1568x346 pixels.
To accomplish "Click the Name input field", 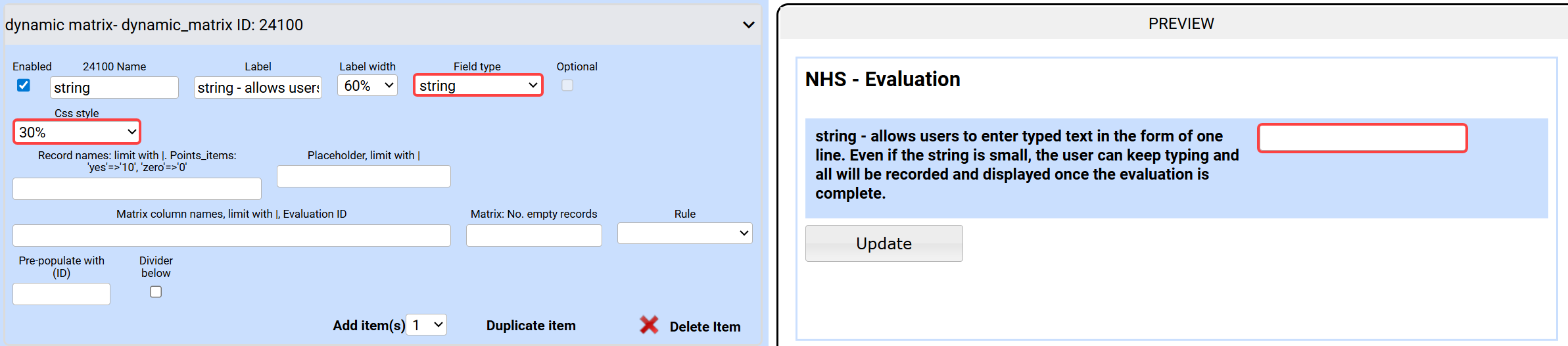I will click(114, 87).
